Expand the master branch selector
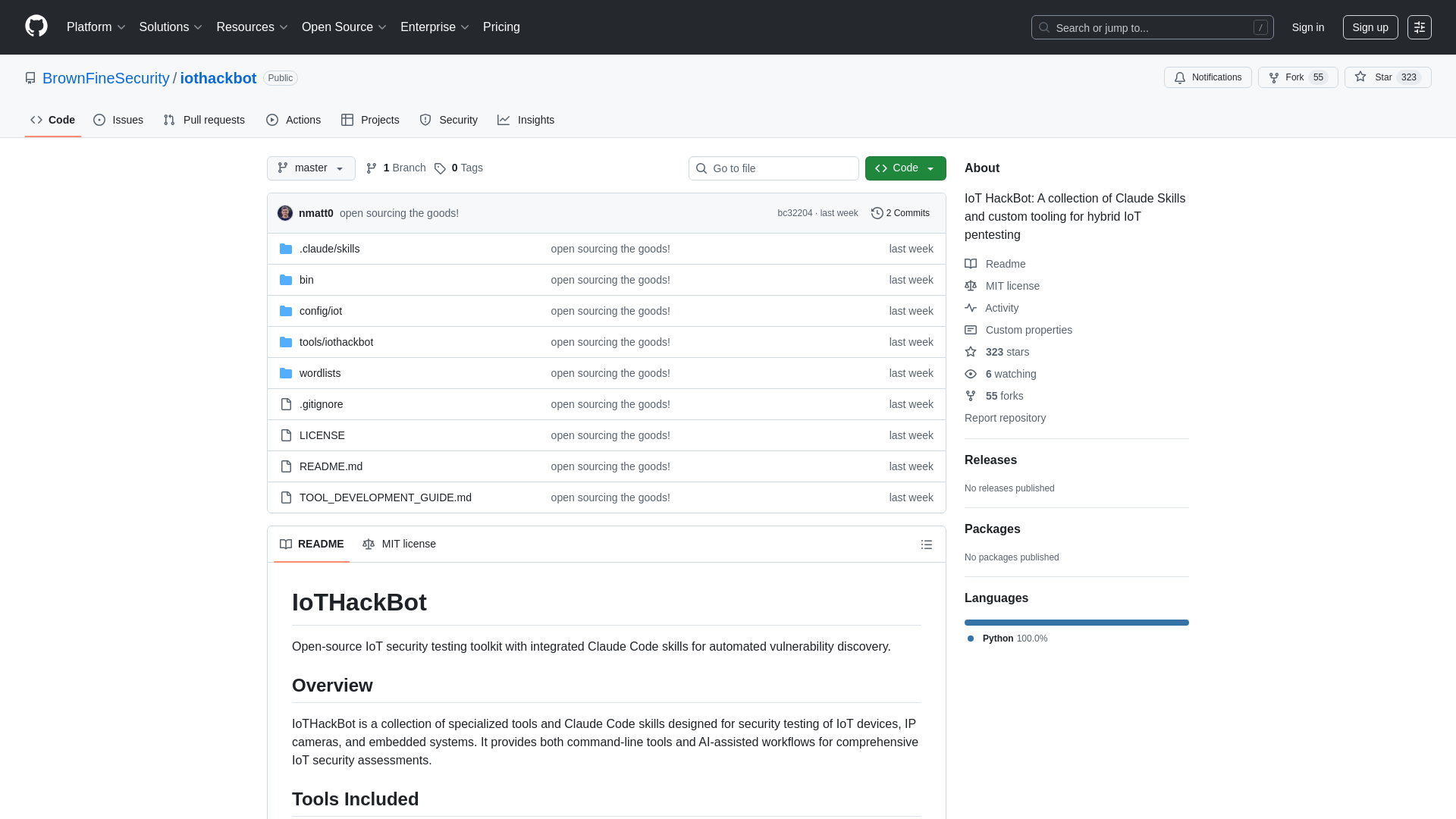Screen dimensions: 1456x819 [x=310, y=168]
